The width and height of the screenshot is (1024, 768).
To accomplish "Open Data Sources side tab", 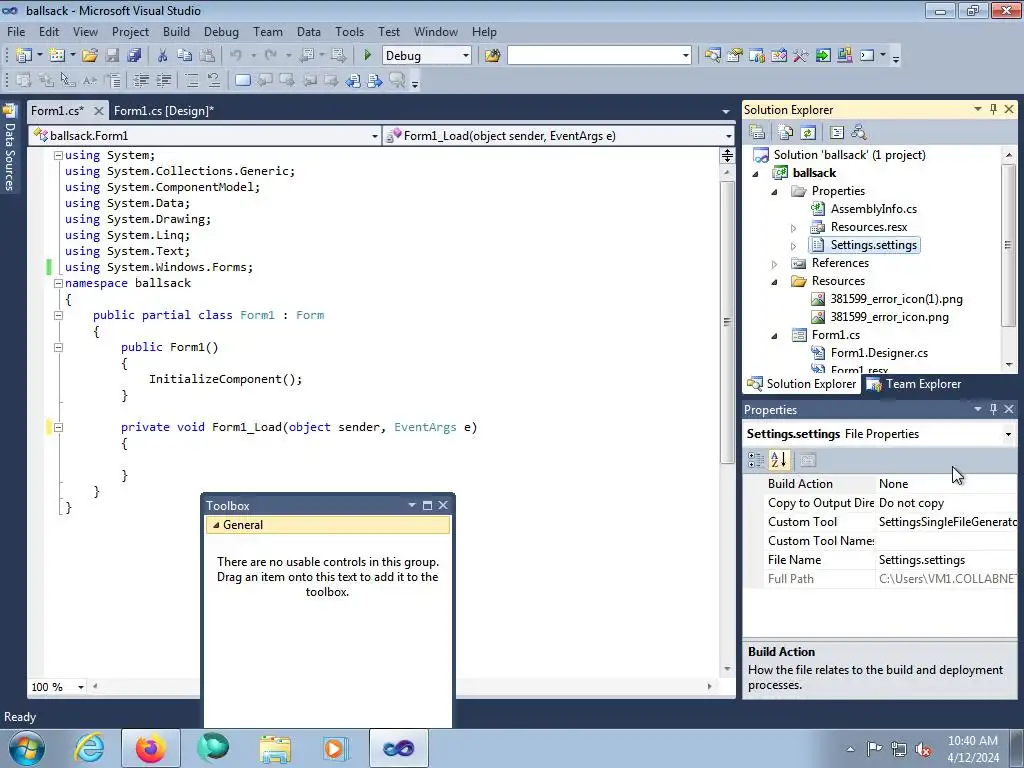I will [x=10, y=147].
